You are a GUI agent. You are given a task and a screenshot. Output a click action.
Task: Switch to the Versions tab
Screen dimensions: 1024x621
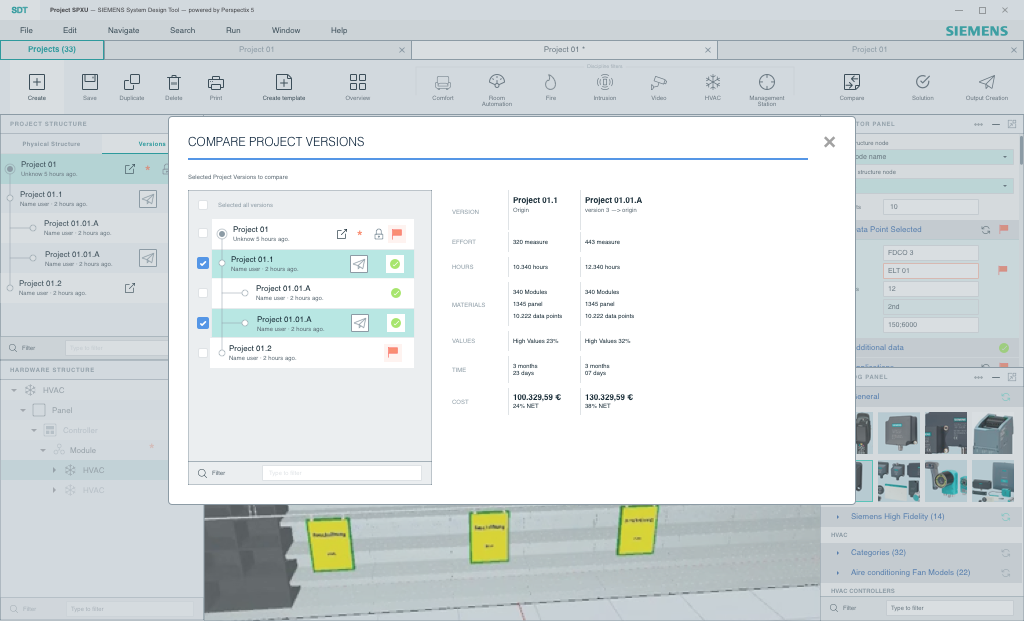[x=152, y=144]
